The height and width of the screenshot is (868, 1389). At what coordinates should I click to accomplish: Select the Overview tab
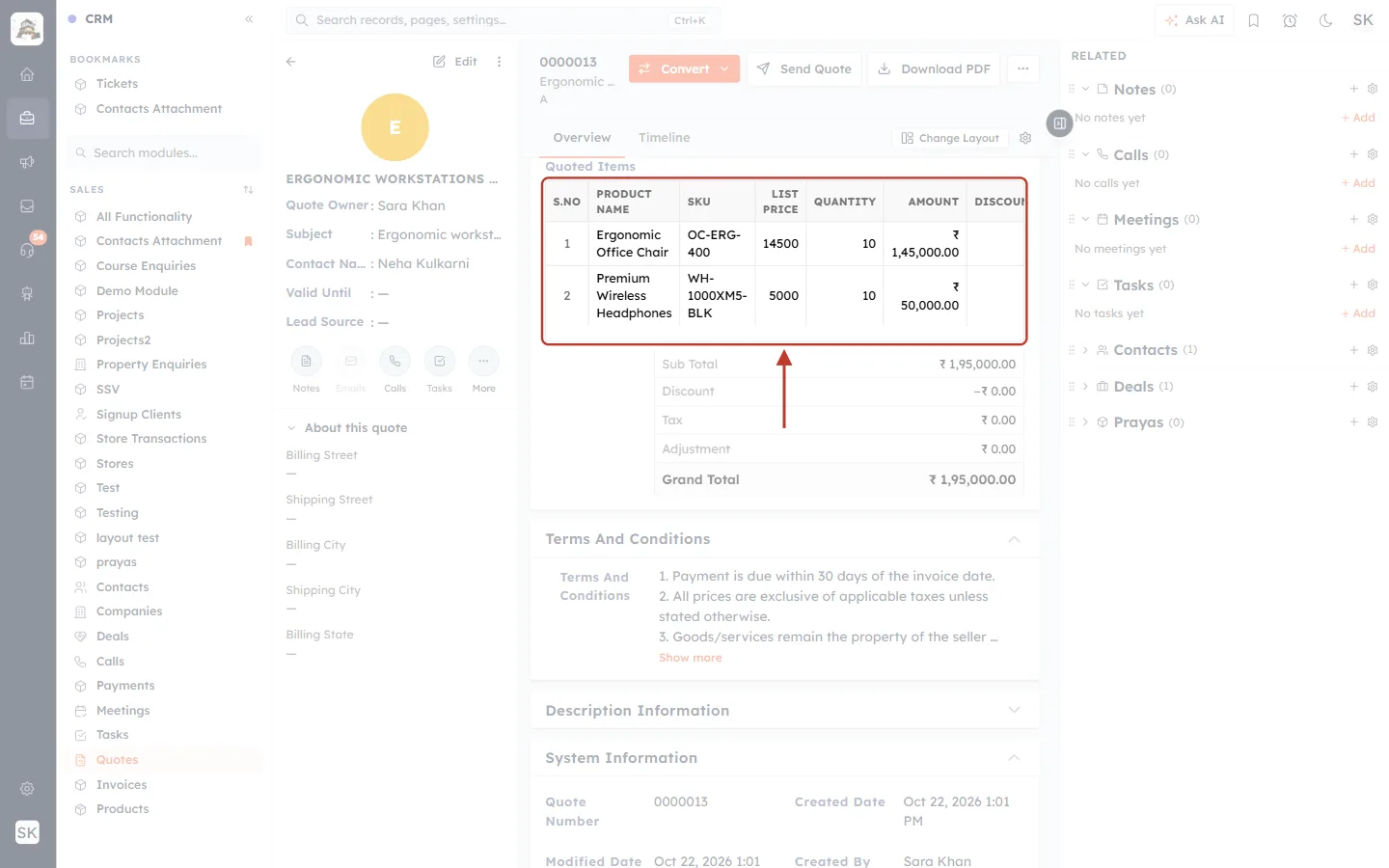pyautogui.click(x=582, y=138)
